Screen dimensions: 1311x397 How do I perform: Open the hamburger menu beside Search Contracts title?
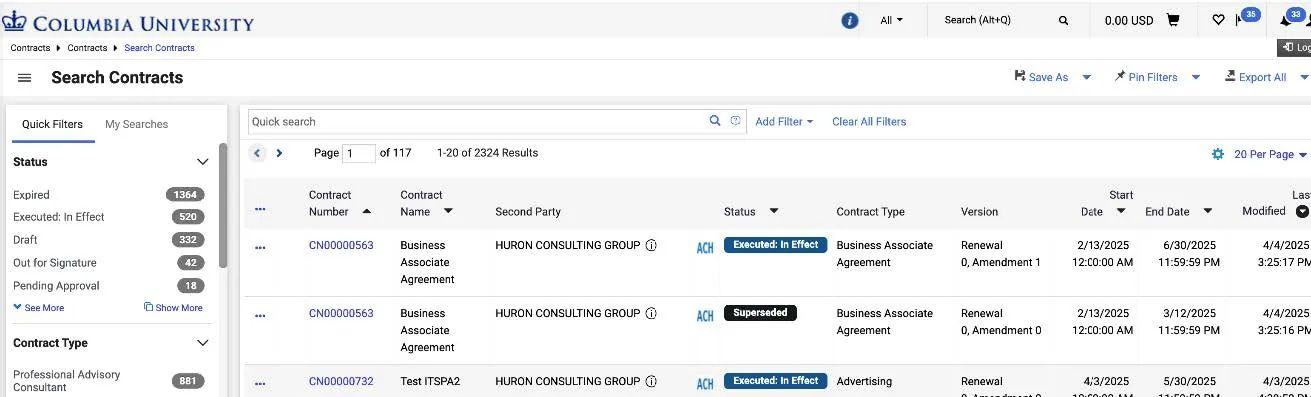click(25, 78)
